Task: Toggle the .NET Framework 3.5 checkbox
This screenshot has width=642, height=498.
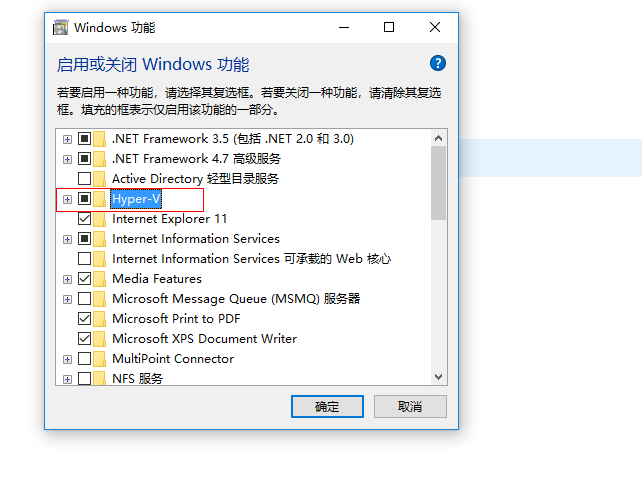Action: [x=84, y=139]
